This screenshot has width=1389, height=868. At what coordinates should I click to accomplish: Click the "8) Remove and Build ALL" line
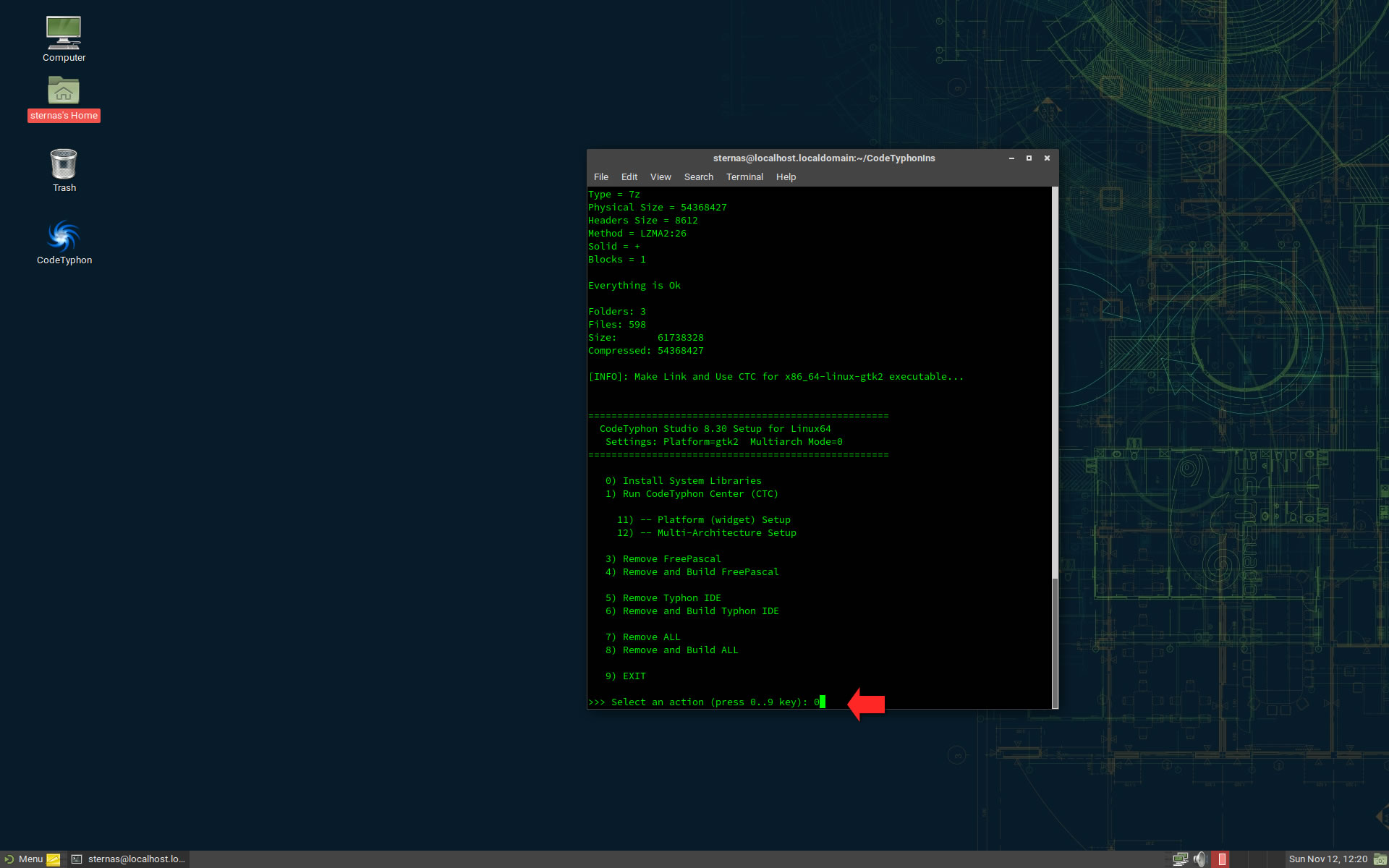click(671, 650)
